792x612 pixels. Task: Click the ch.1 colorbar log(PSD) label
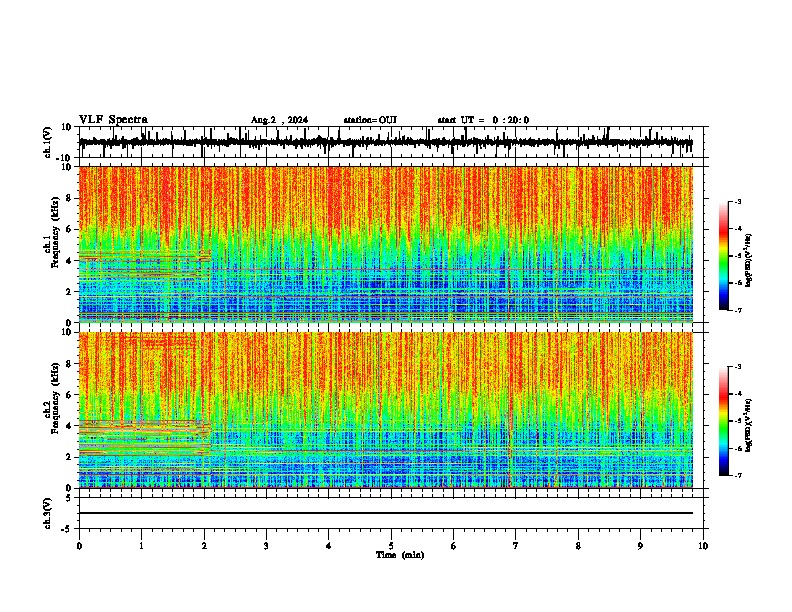tap(749, 261)
